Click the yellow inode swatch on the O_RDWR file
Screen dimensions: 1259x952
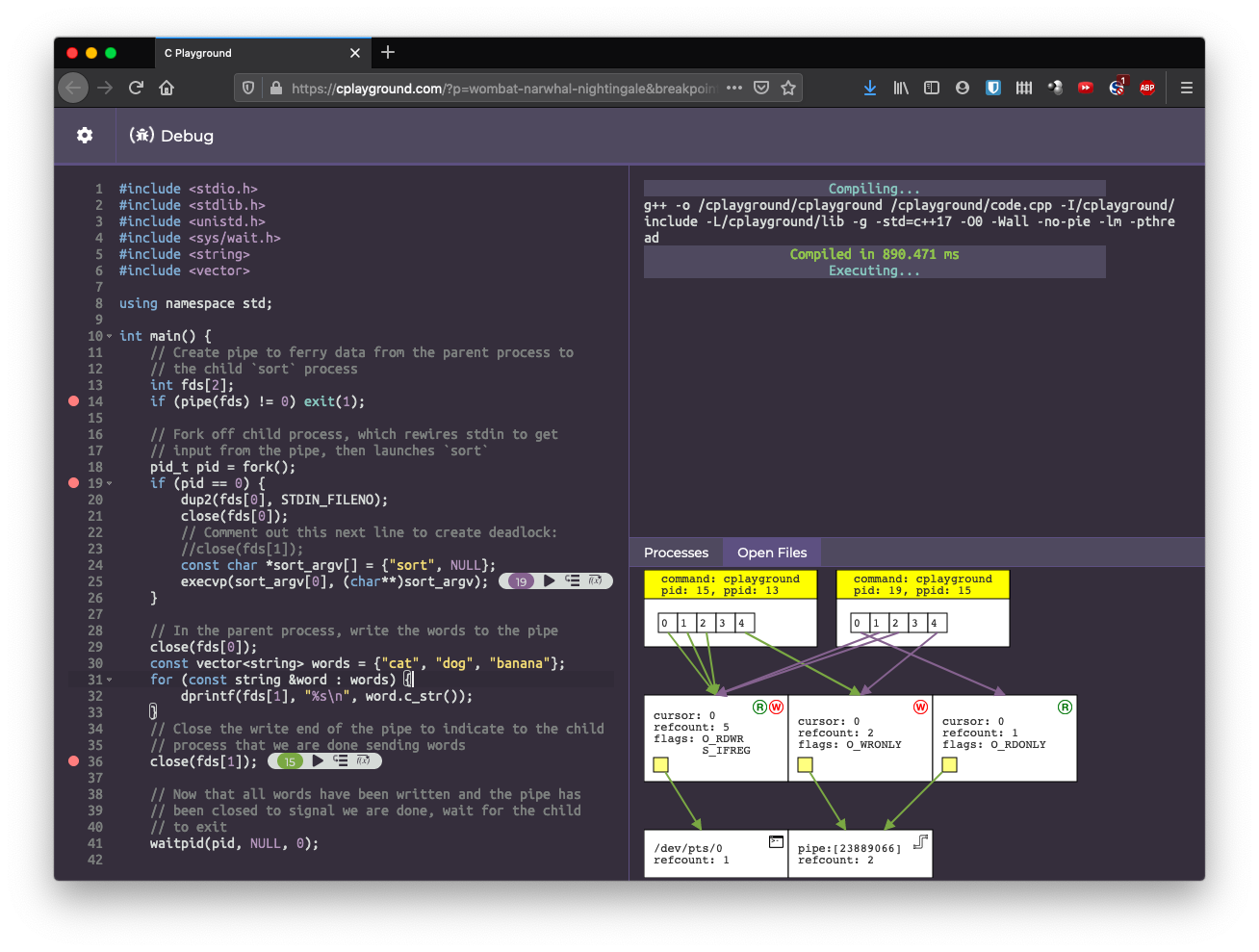(660, 764)
